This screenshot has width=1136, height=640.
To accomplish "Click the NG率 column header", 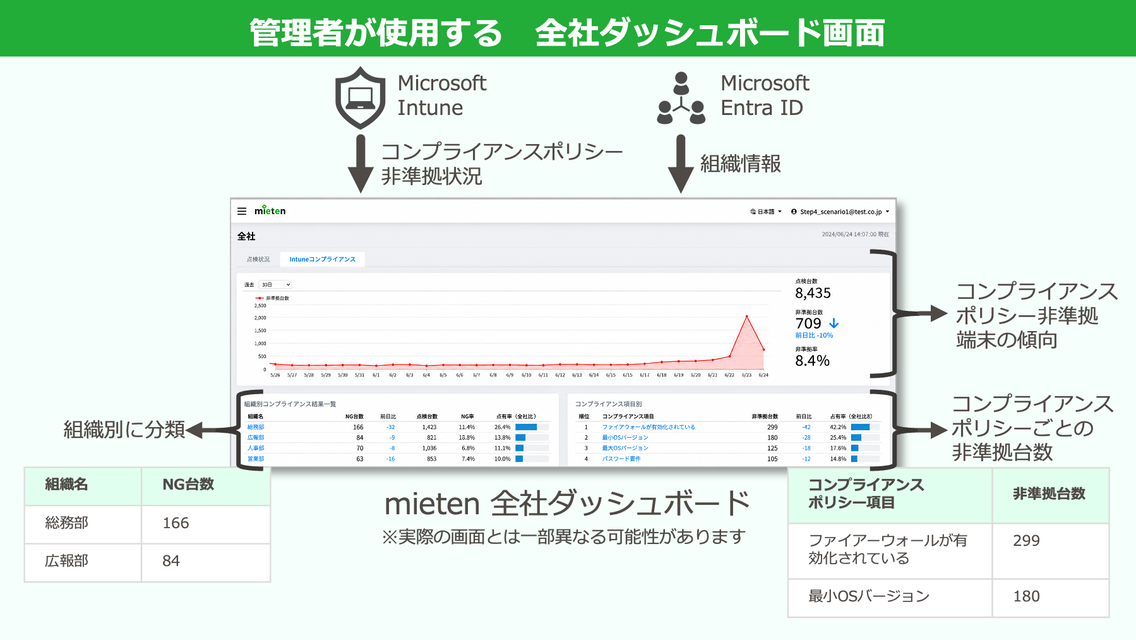I will (x=467, y=417).
